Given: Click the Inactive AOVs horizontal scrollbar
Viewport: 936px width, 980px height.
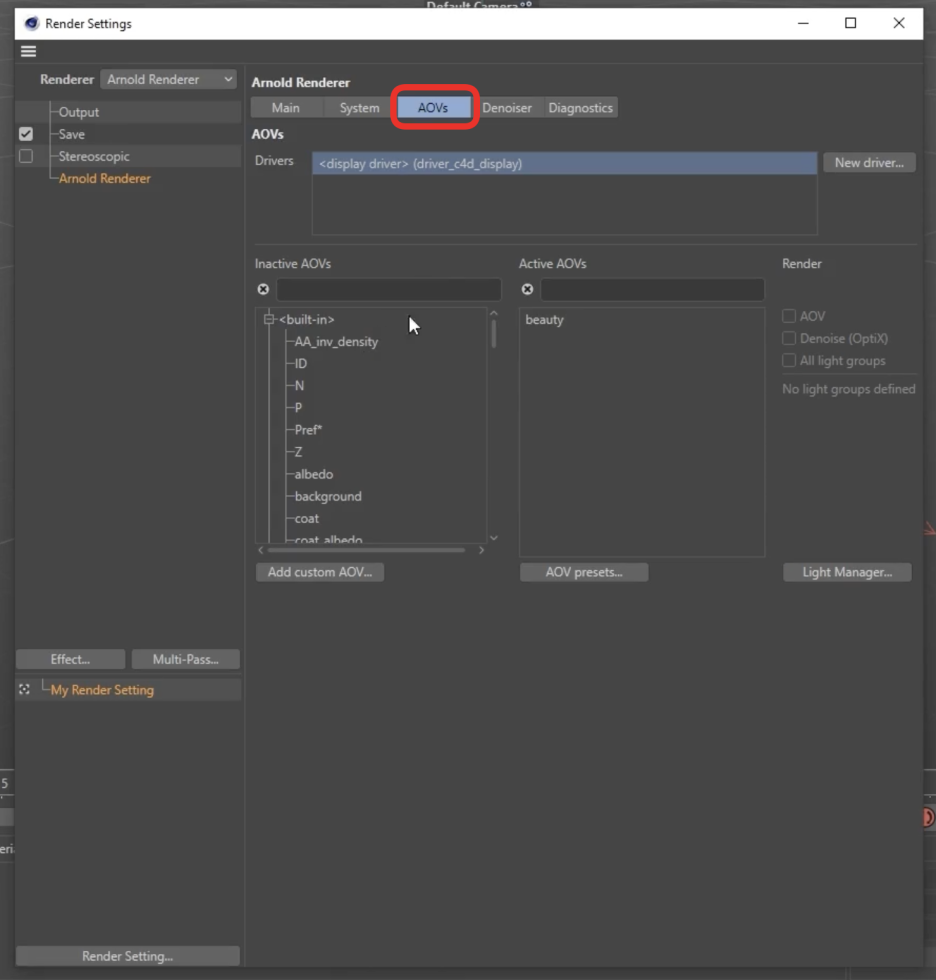Looking at the screenshot, I should point(366,550).
